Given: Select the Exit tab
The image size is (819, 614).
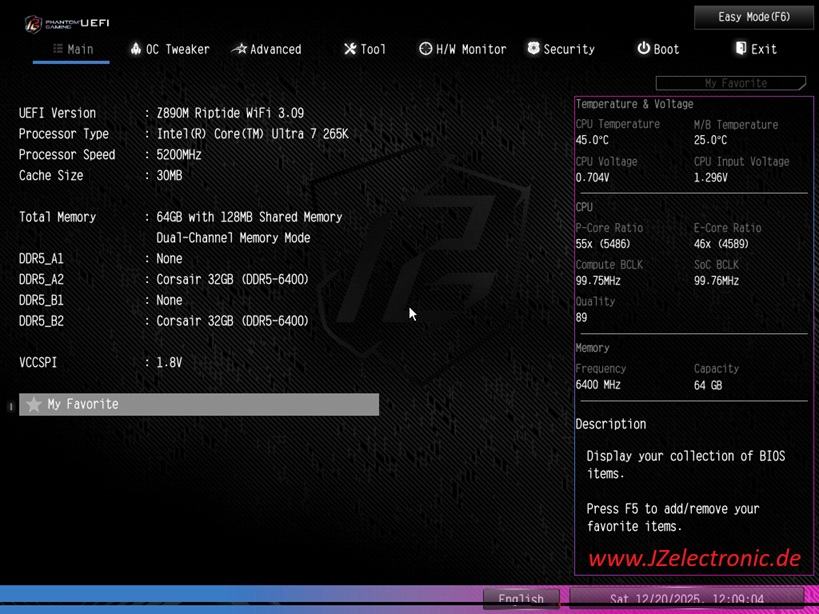Looking at the screenshot, I should [756, 50].
